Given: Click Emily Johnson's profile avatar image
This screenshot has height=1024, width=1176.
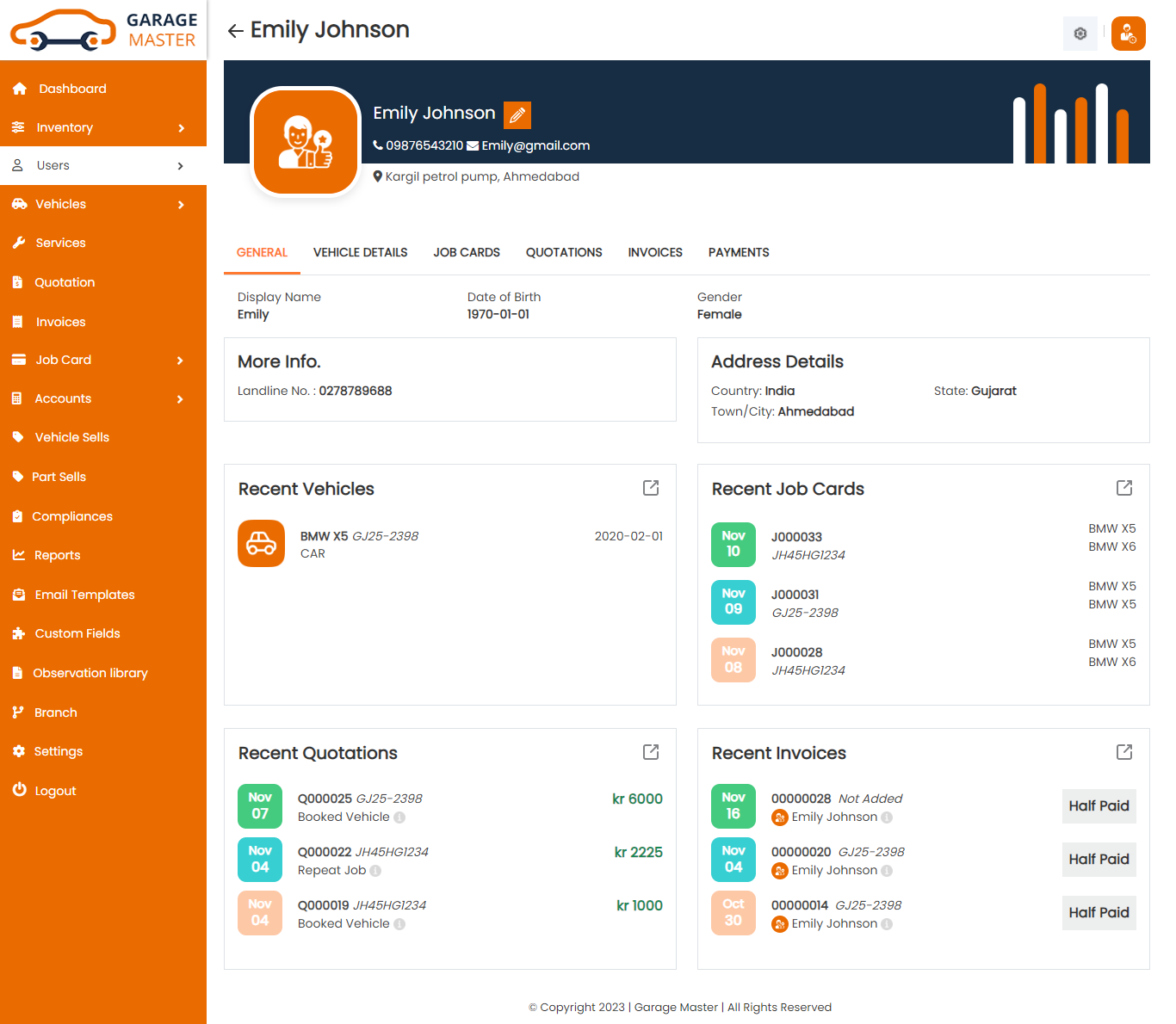Looking at the screenshot, I should coord(306,142).
